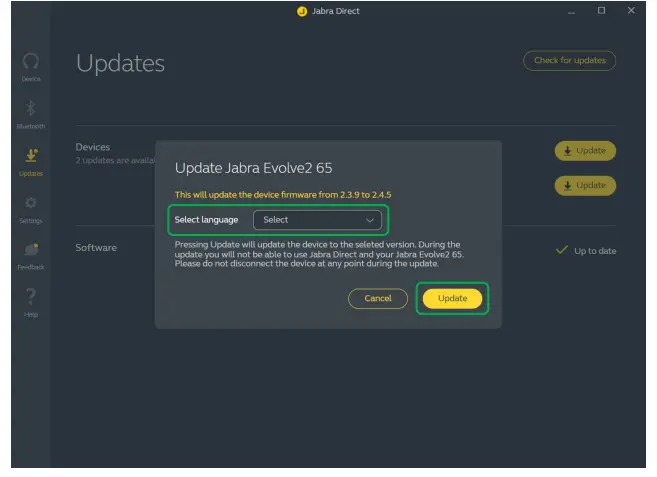Minimize the Jabra Direct window

tap(571, 11)
